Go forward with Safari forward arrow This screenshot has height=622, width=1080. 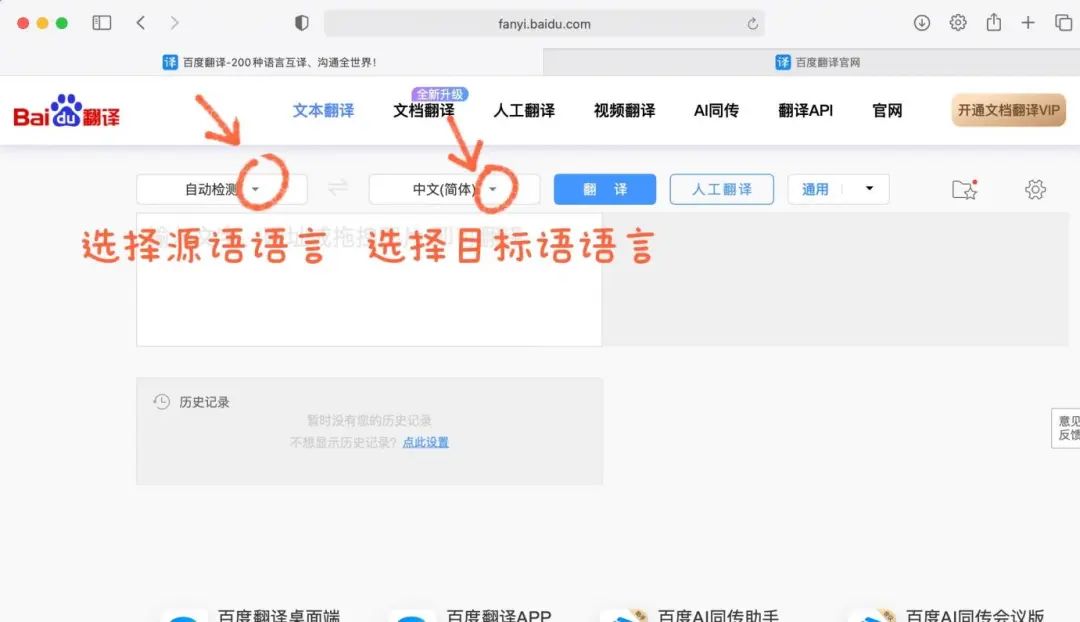(174, 23)
